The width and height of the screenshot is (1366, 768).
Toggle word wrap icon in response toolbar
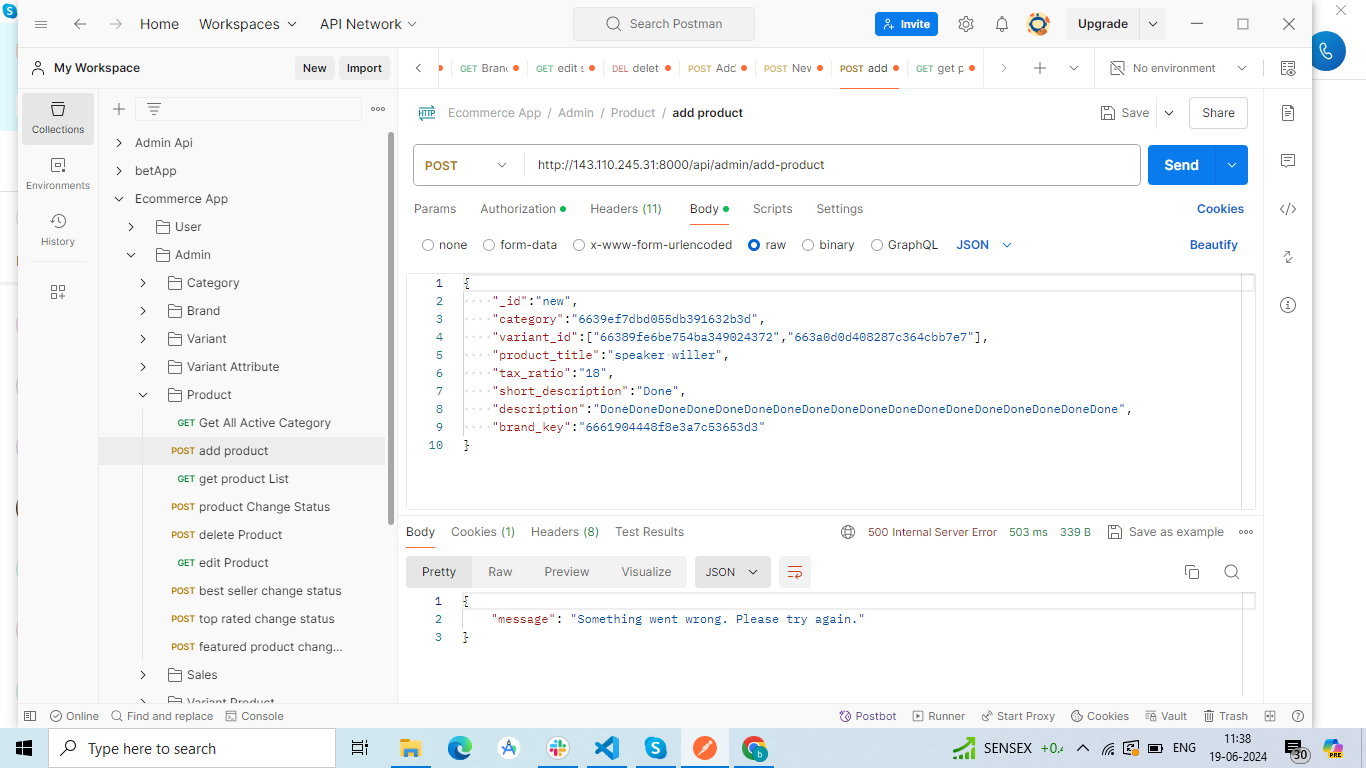click(x=795, y=572)
